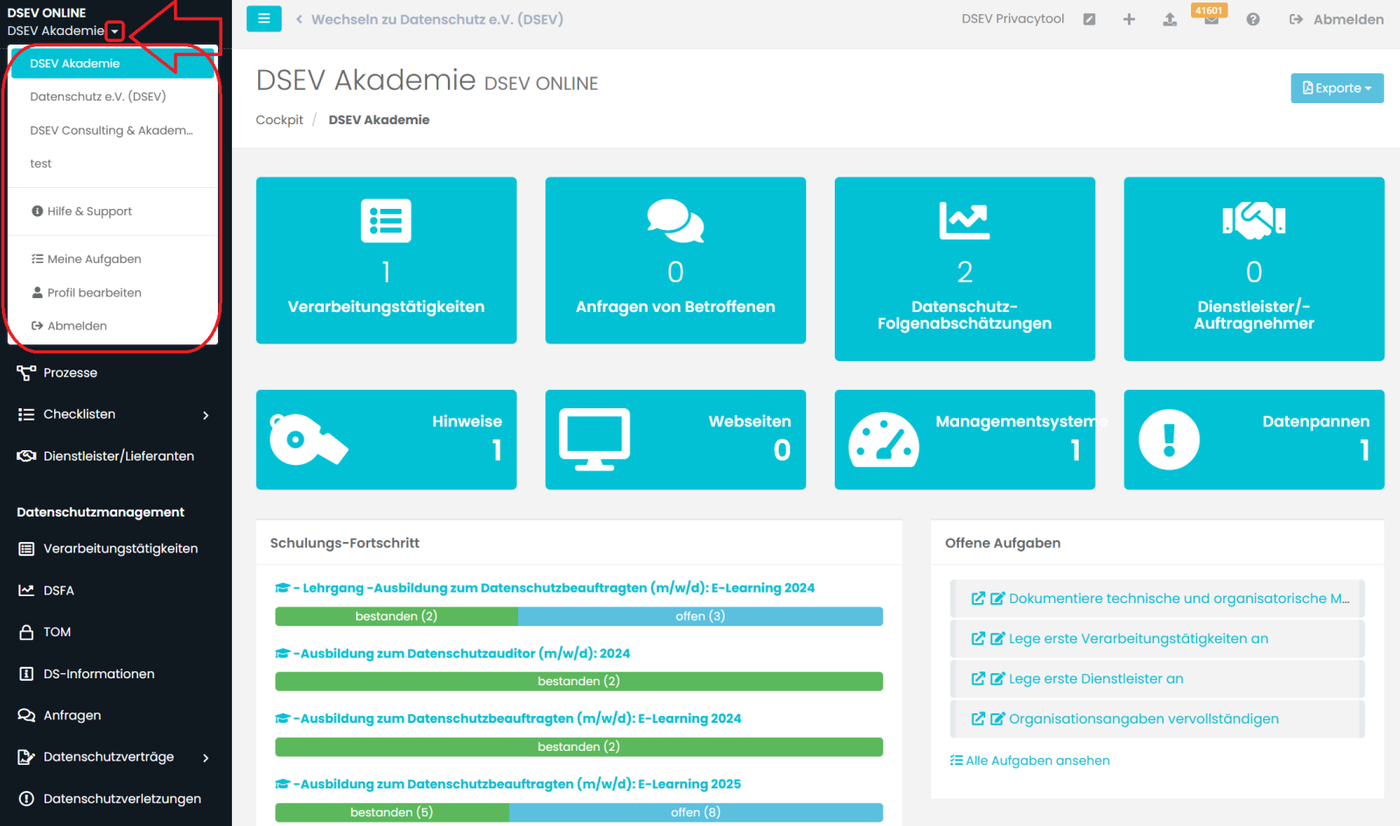Choose Profil bearbeiten in the dropdown menu
Viewport: 1400px width, 826px height.
coord(113,293)
